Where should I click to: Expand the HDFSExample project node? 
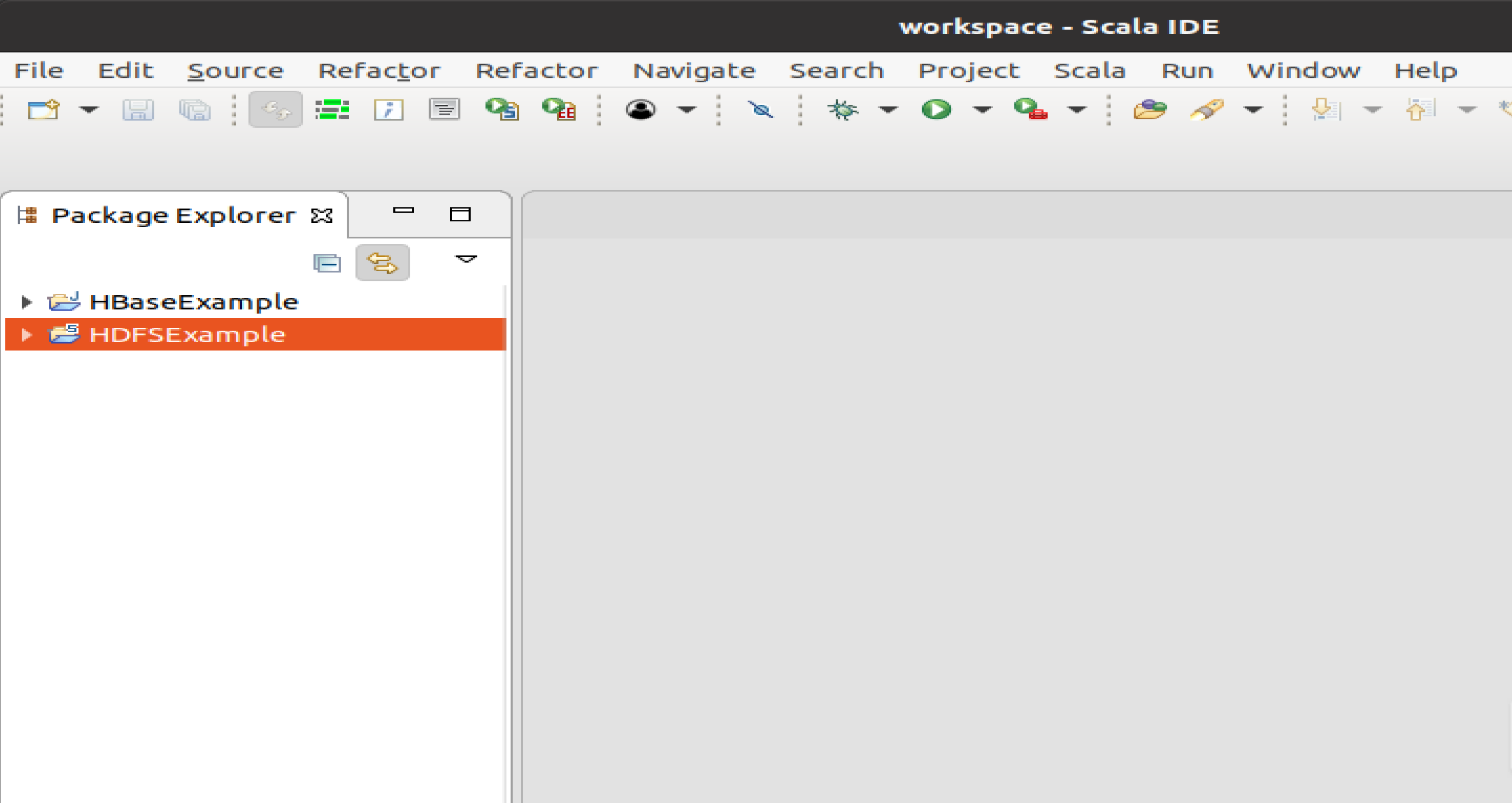(26, 335)
